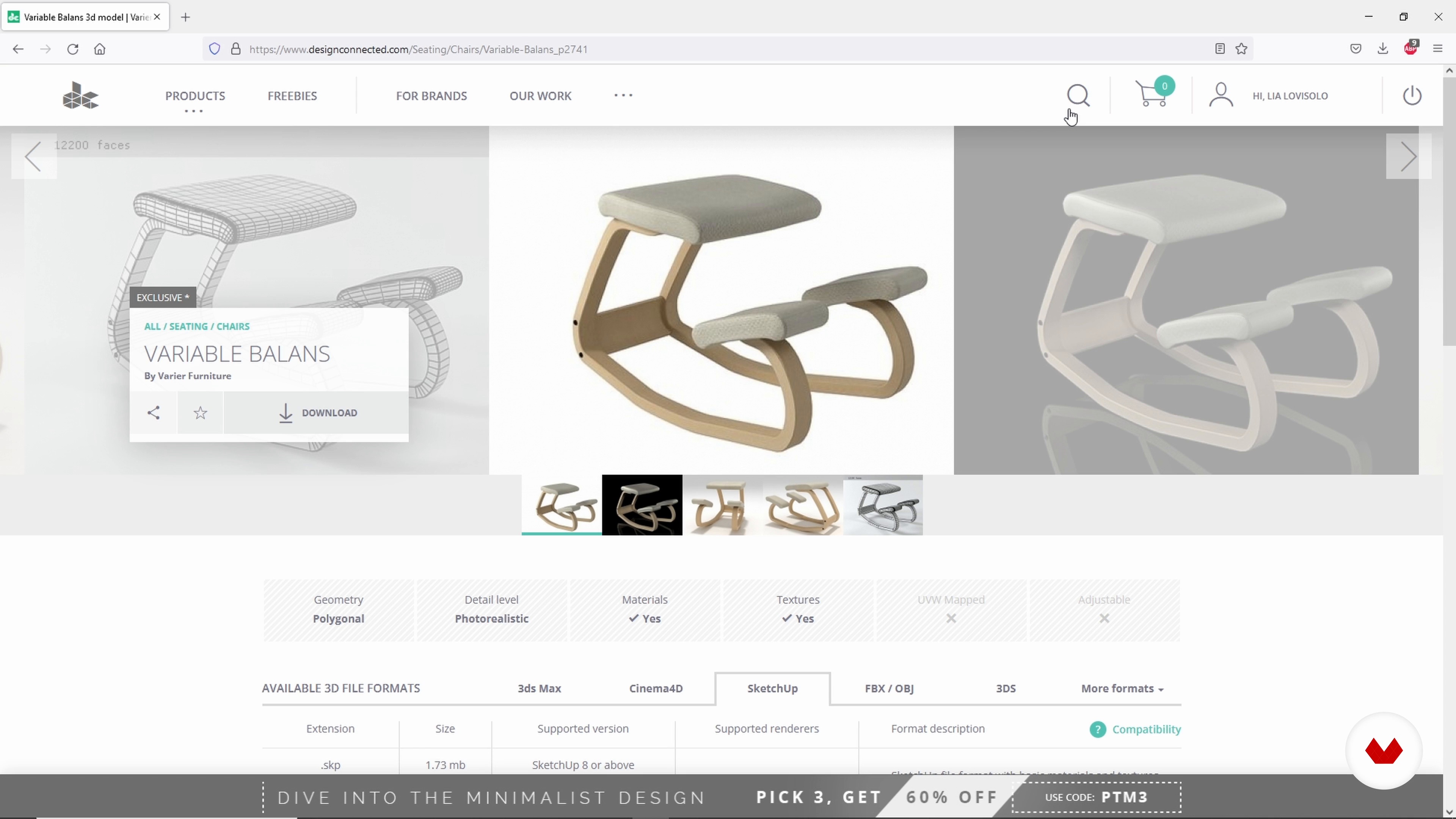Add model to favorites star

pyautogui.click(x=200, y=413)
